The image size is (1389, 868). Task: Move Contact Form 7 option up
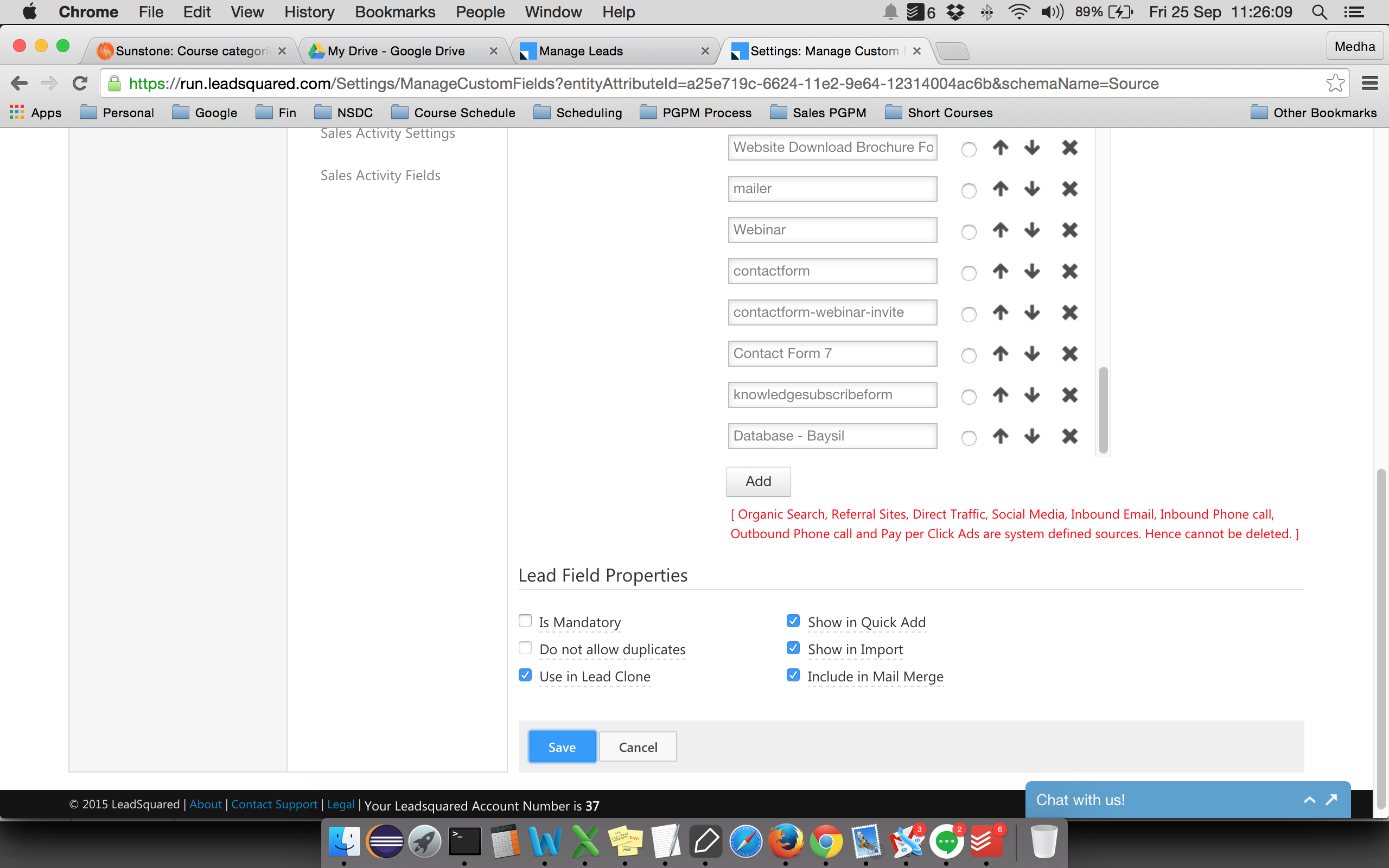click(x=1000, y=354)
